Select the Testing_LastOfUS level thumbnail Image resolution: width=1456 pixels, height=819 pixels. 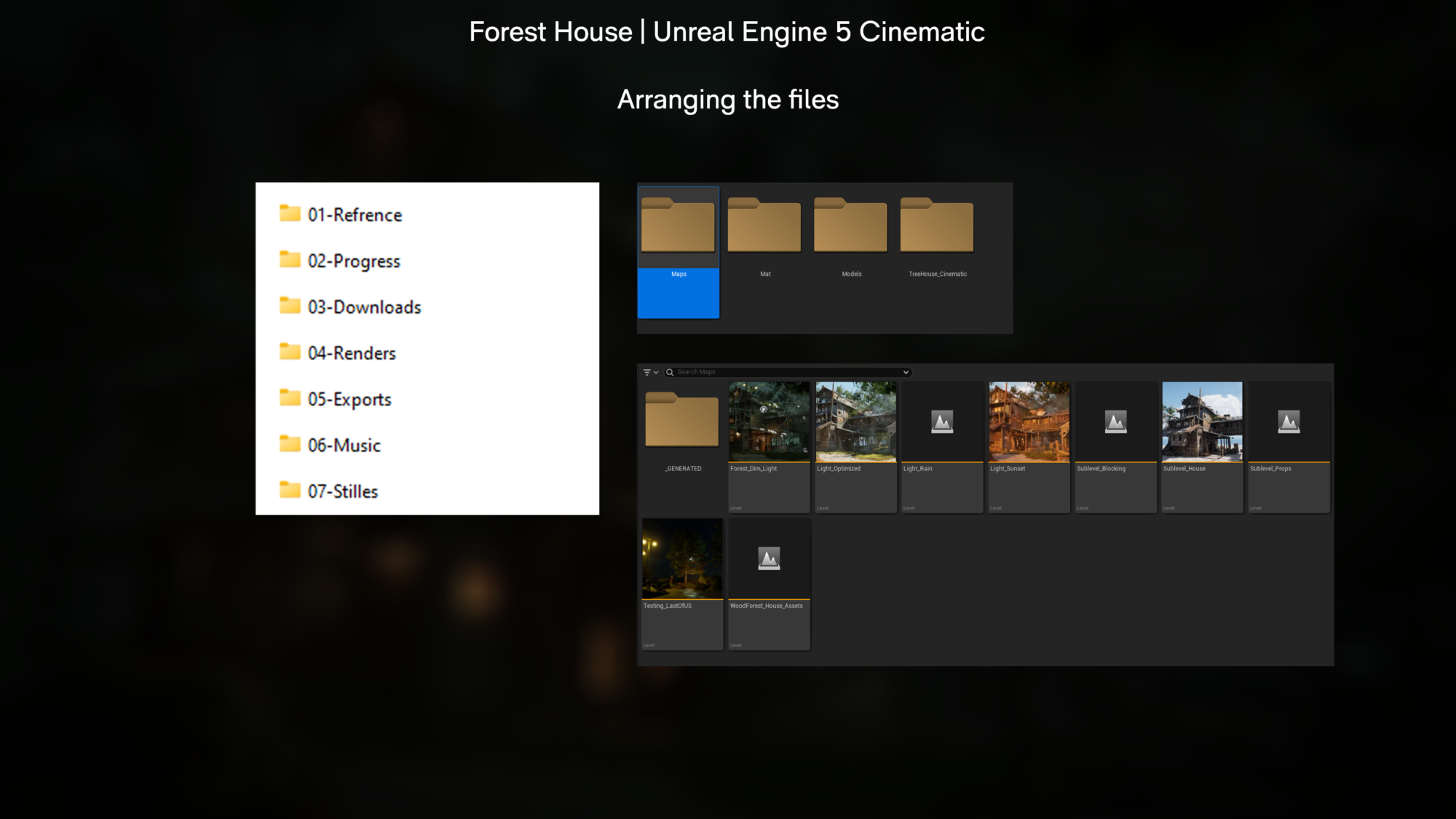click(x=682, y=558)
